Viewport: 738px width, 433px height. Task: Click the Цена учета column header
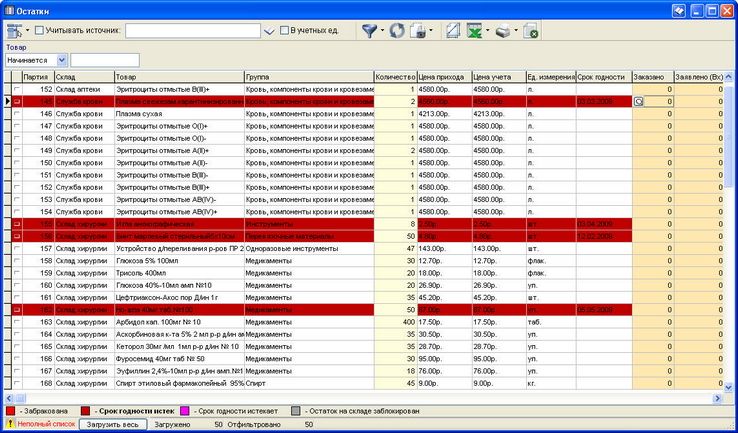[499, 77]
